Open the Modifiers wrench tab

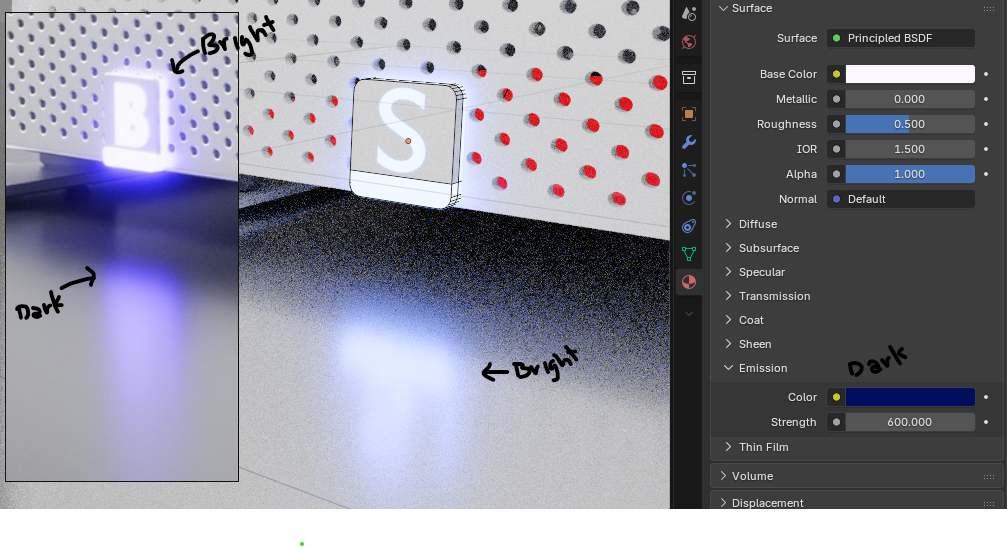click(688, 142)
